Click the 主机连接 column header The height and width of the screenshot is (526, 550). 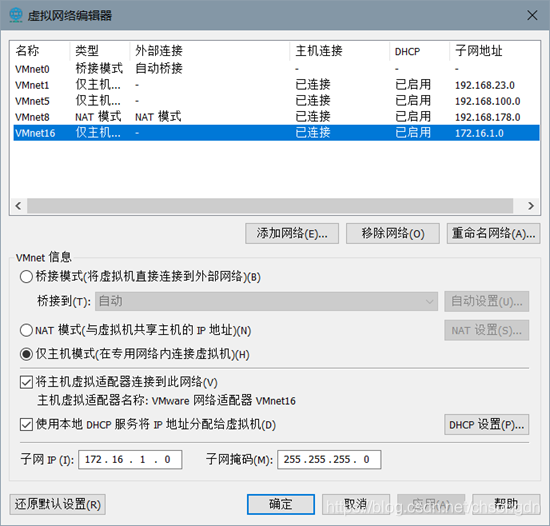340,51
